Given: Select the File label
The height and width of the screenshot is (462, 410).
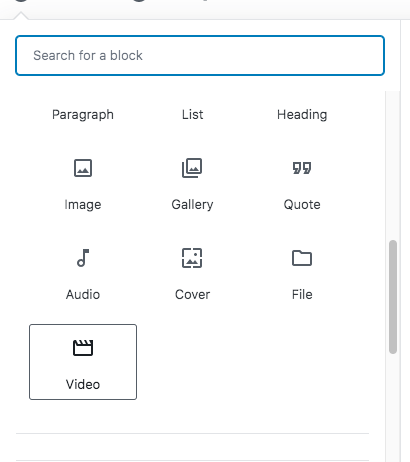Looking at the screenshot, I should pyautogui.click(x=302, y=295).
